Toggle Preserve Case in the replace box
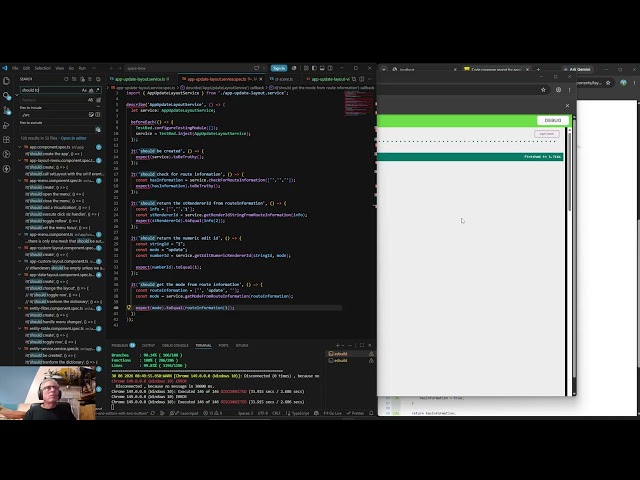The width and height of the screenshot is (640, 480). click(90, 100)
